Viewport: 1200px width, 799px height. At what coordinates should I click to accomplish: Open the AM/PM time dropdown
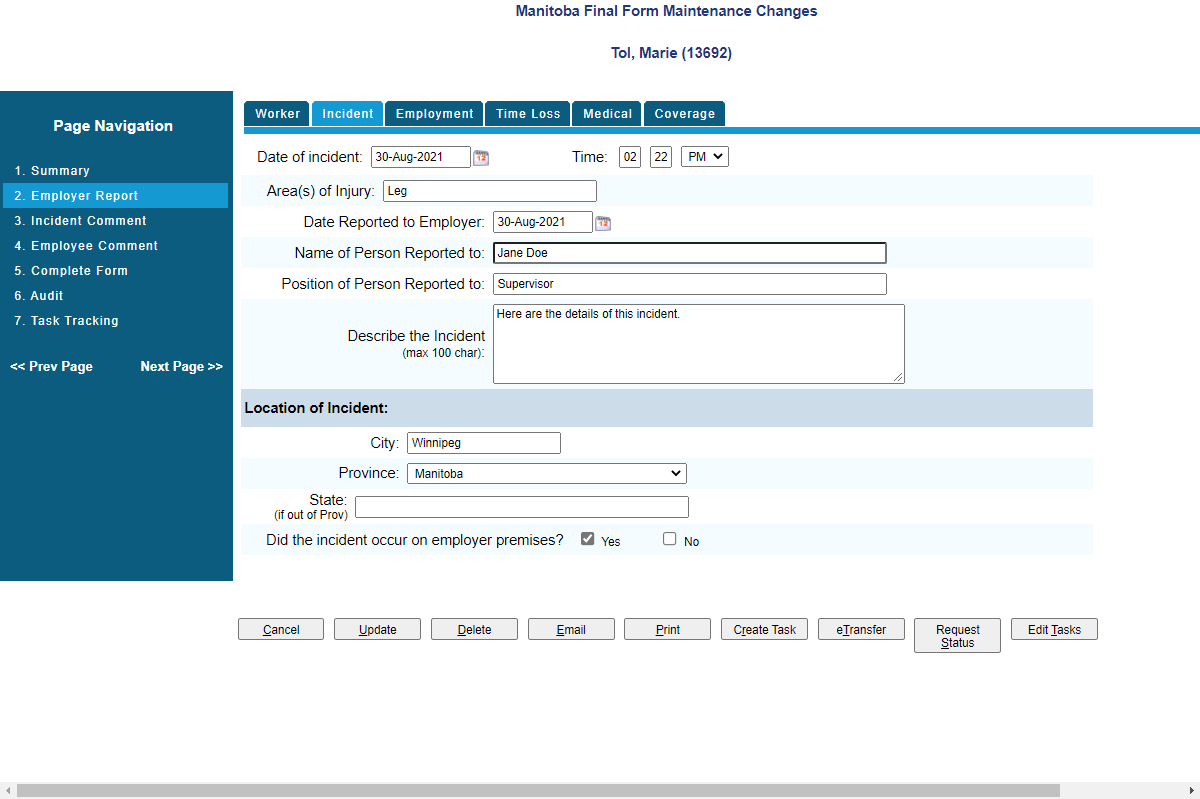pyautogui.click(x=705, y=156)
